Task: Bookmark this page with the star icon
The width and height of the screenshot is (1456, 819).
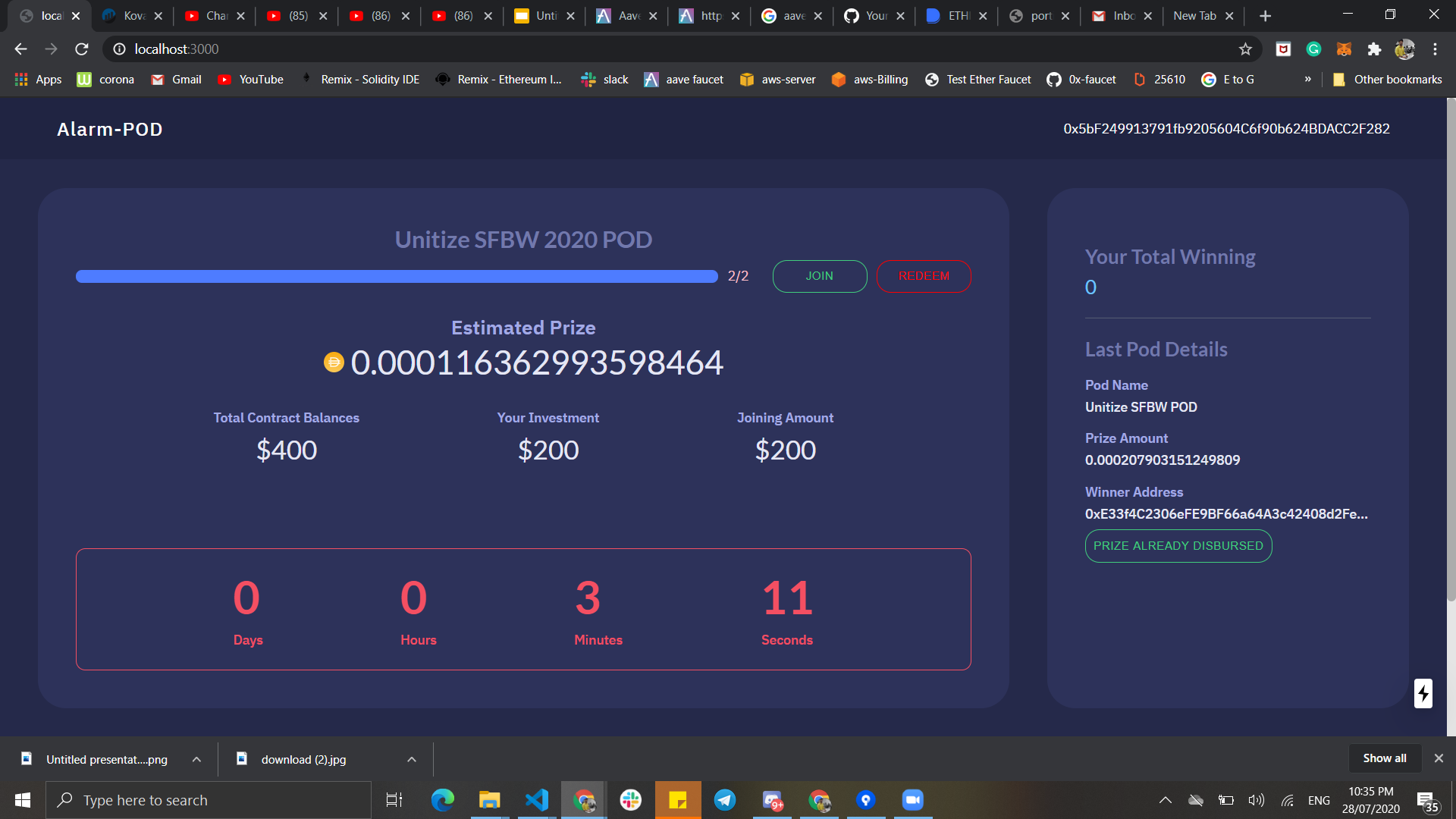Action: [x=1245, y=49]
